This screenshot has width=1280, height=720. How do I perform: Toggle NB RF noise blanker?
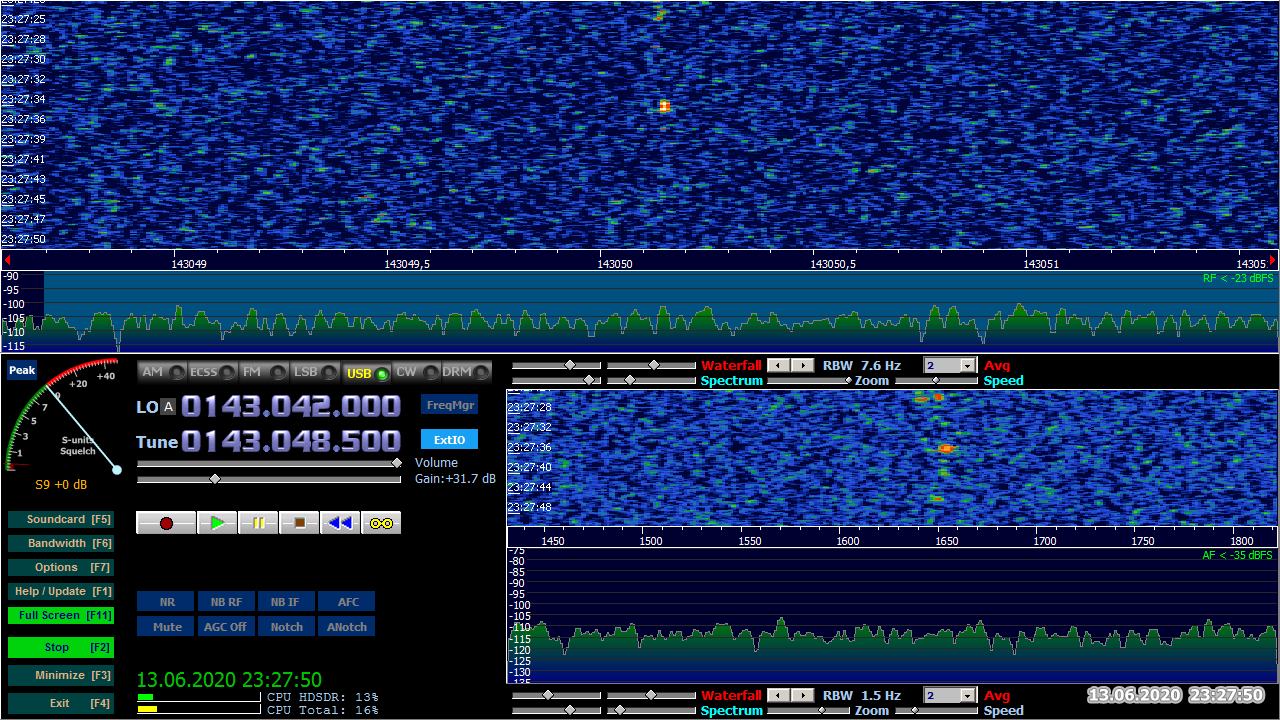pyautogui.click(x=226, y=602)
